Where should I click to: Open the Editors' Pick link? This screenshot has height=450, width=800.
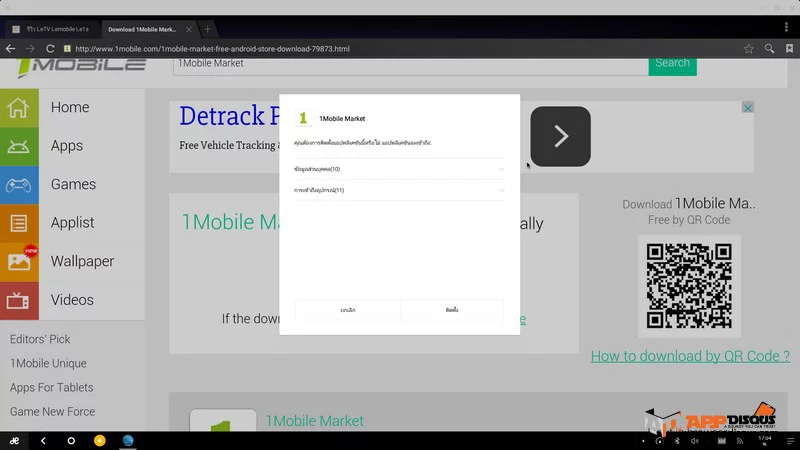(x=40, y=339)
